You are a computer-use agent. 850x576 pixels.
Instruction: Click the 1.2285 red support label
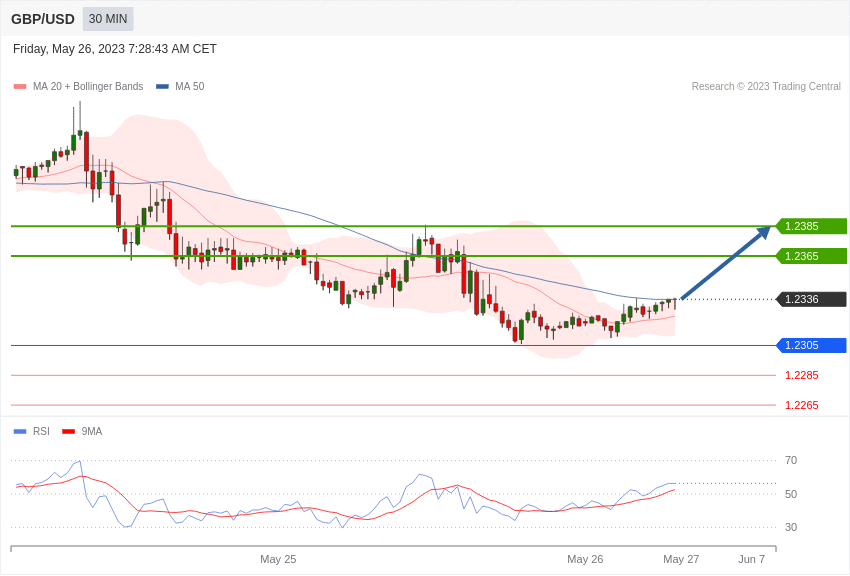(x=802, y=375)
